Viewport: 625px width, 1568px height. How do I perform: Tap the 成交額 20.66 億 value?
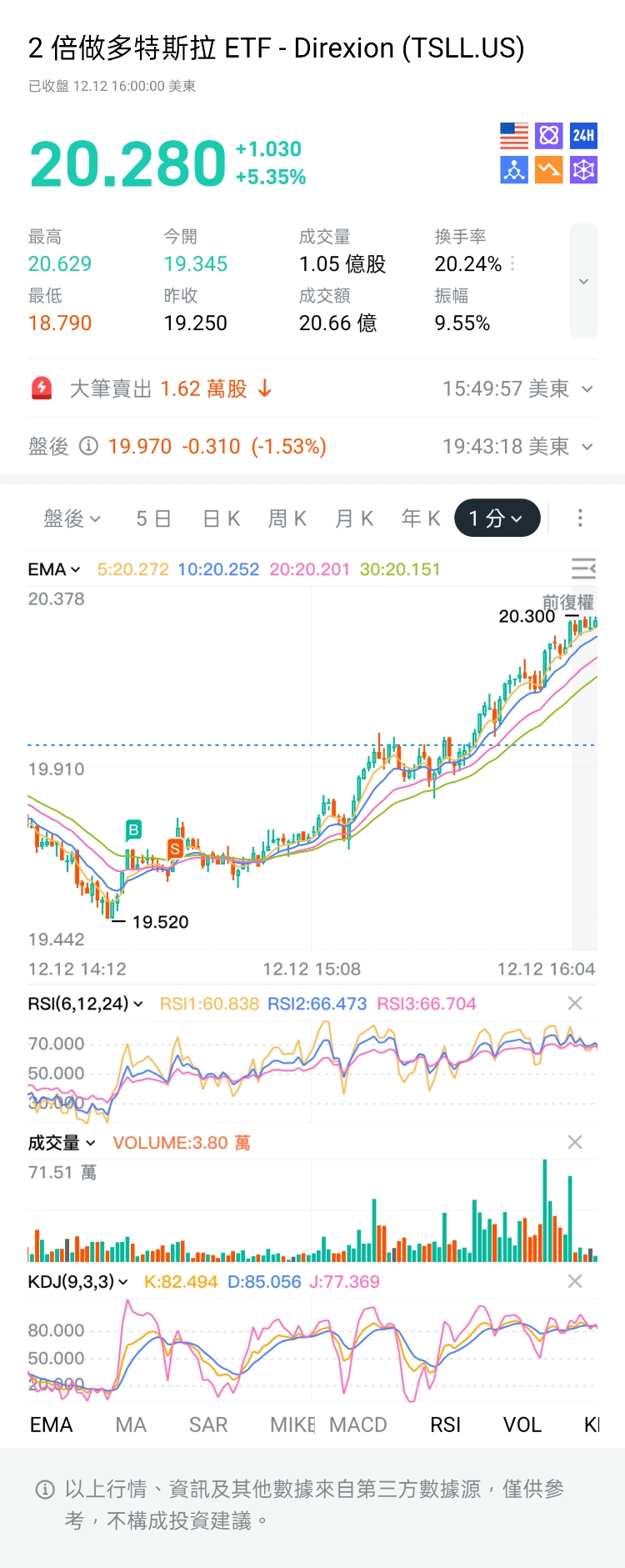[338, 323]
